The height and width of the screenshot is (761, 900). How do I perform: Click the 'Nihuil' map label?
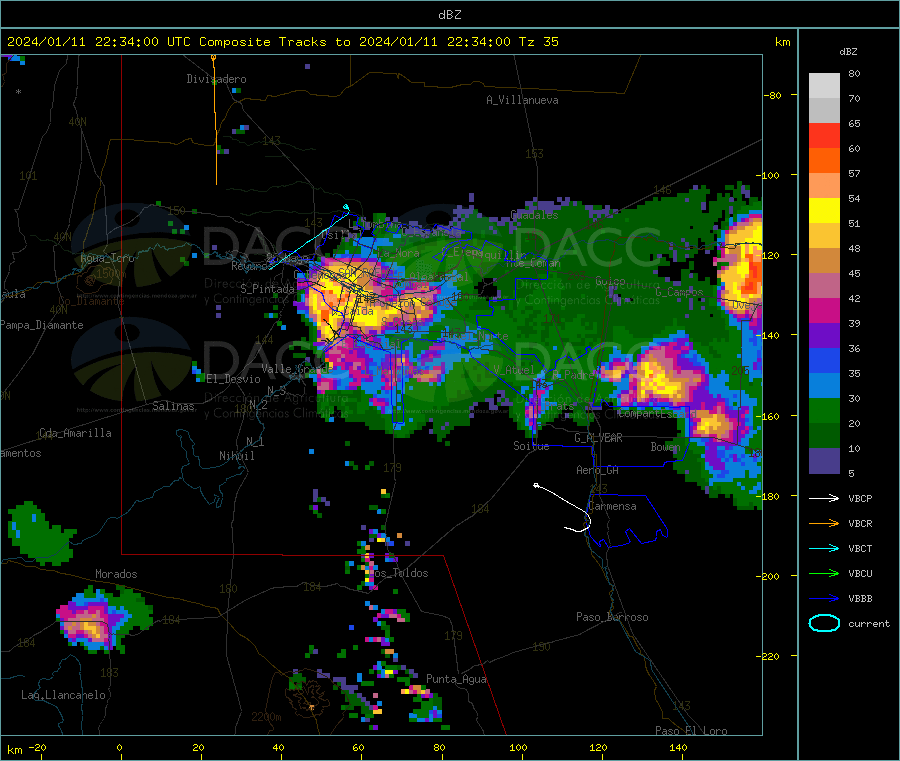click(236, 456)
